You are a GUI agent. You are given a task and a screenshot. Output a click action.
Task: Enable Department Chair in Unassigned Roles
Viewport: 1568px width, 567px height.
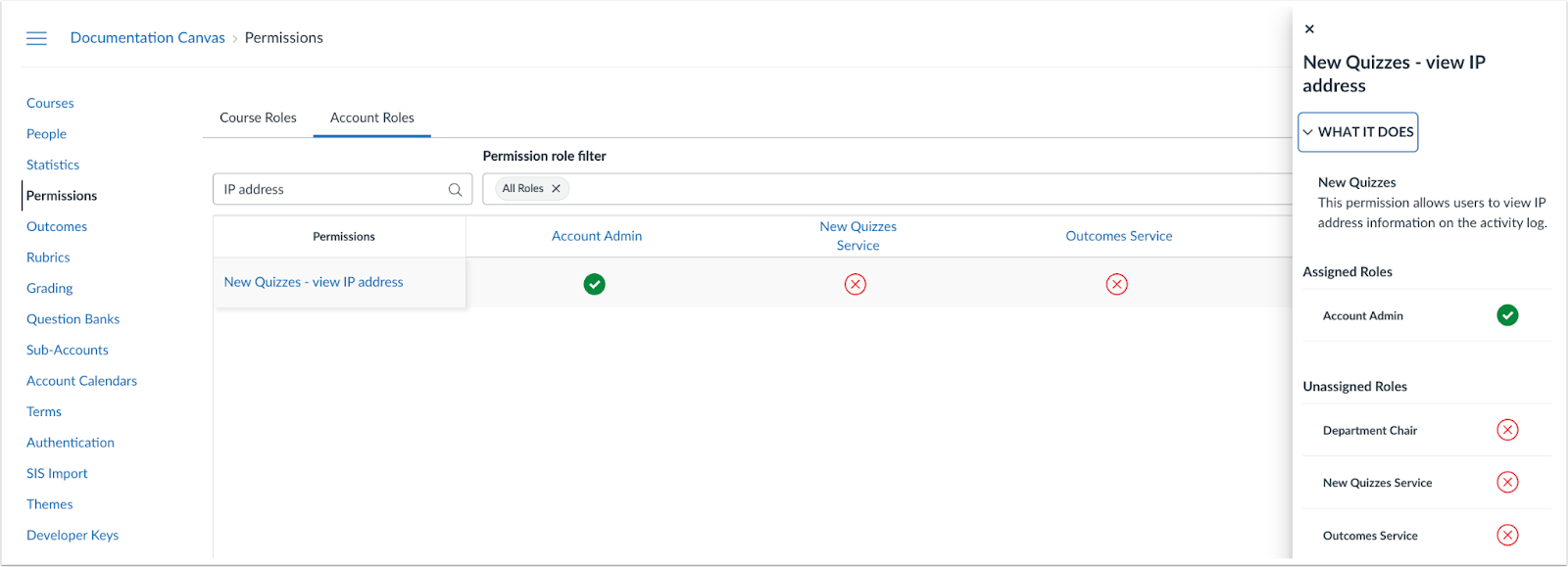(1508, 430)
